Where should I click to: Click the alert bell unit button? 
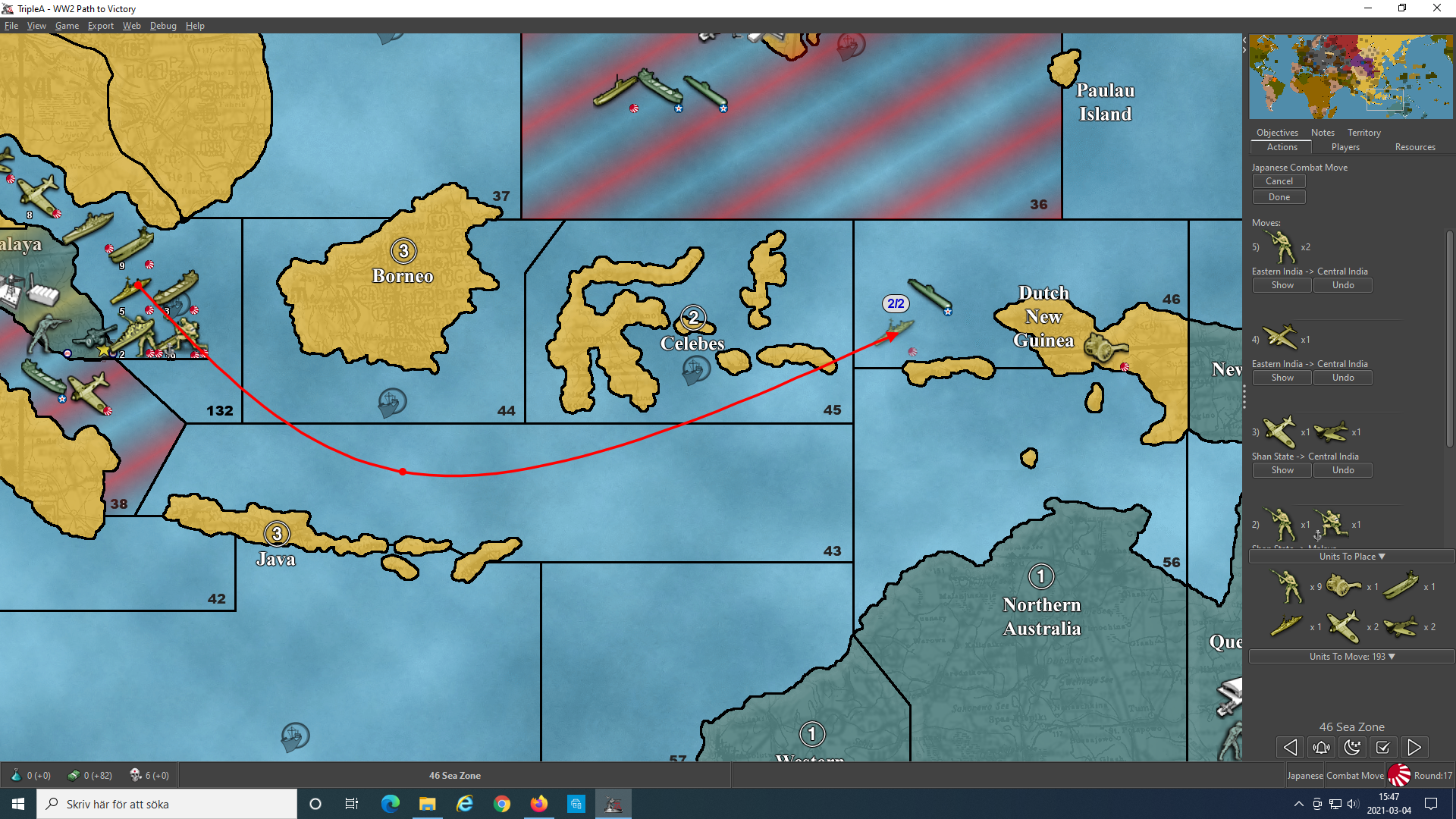tap(1321, 748)
